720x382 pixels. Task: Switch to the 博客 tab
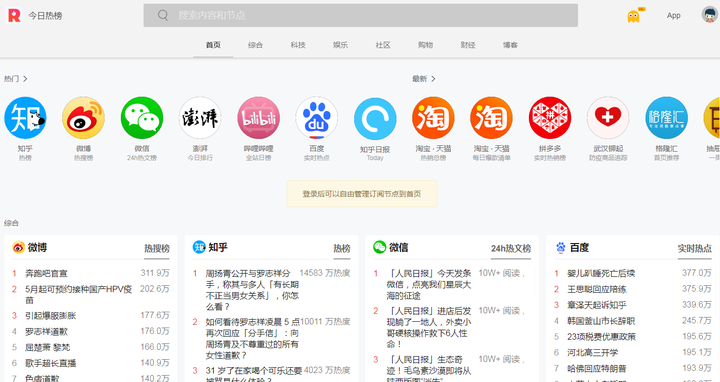(x=510, y=45)
